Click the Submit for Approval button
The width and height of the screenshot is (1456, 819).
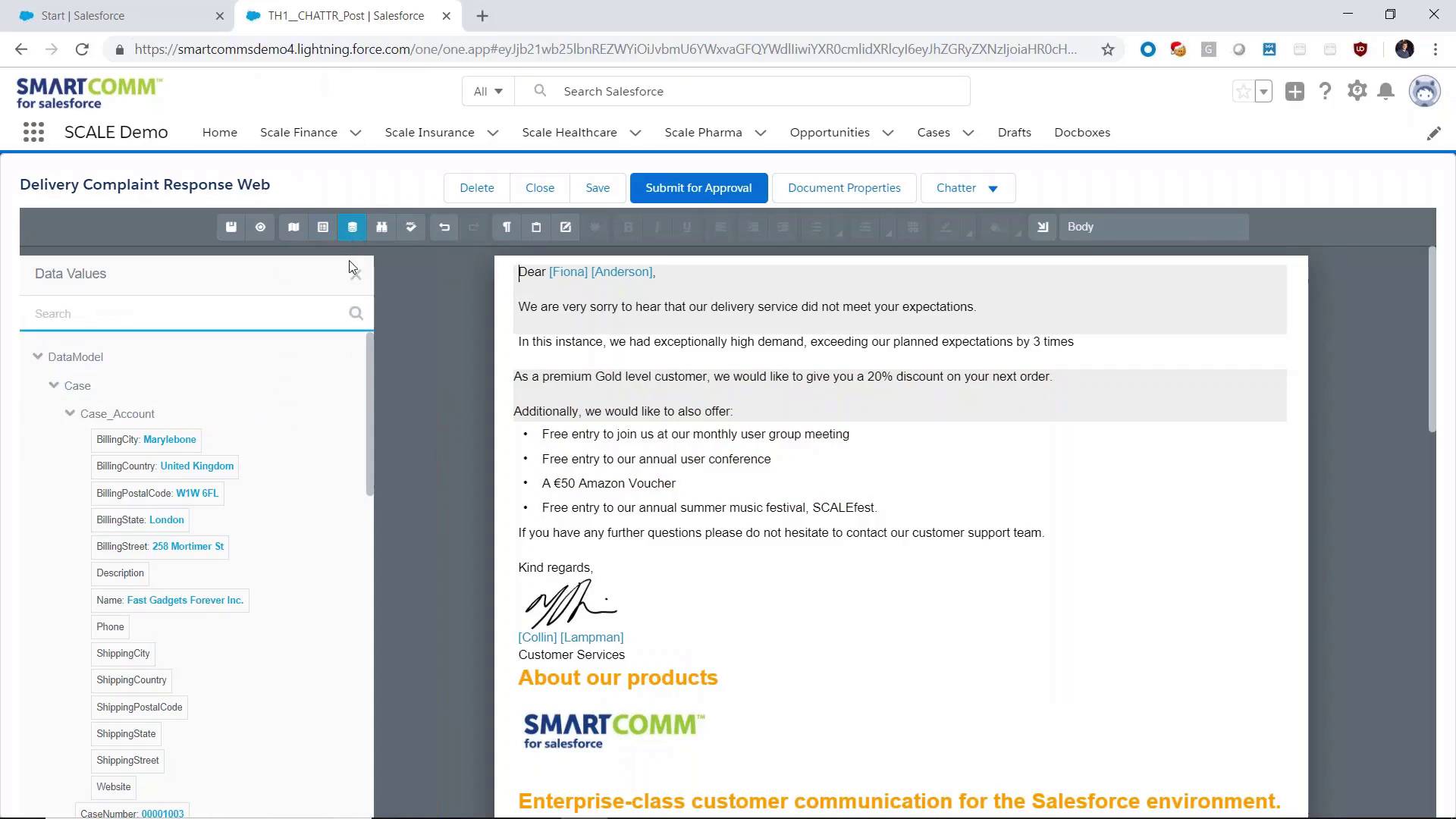(x=698, y=187)
